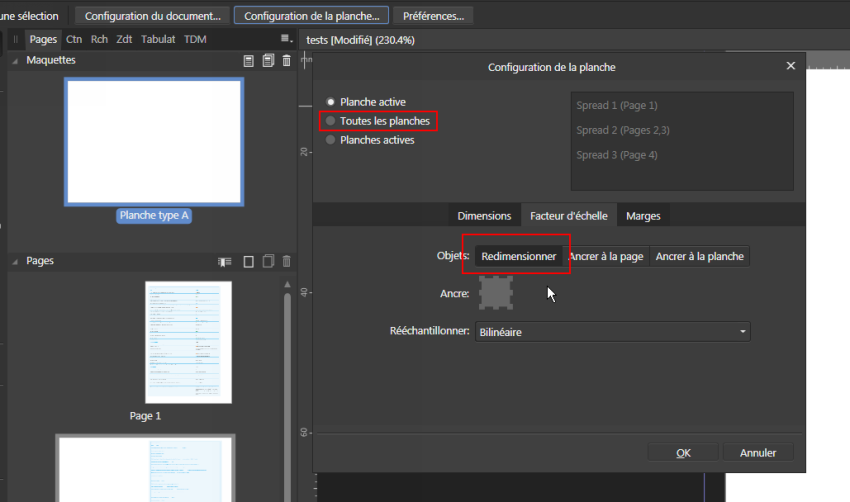Click the add master page icon in Maquettes
The width and height of the screenshot is (850, 502).
click(x=249, y=61)
